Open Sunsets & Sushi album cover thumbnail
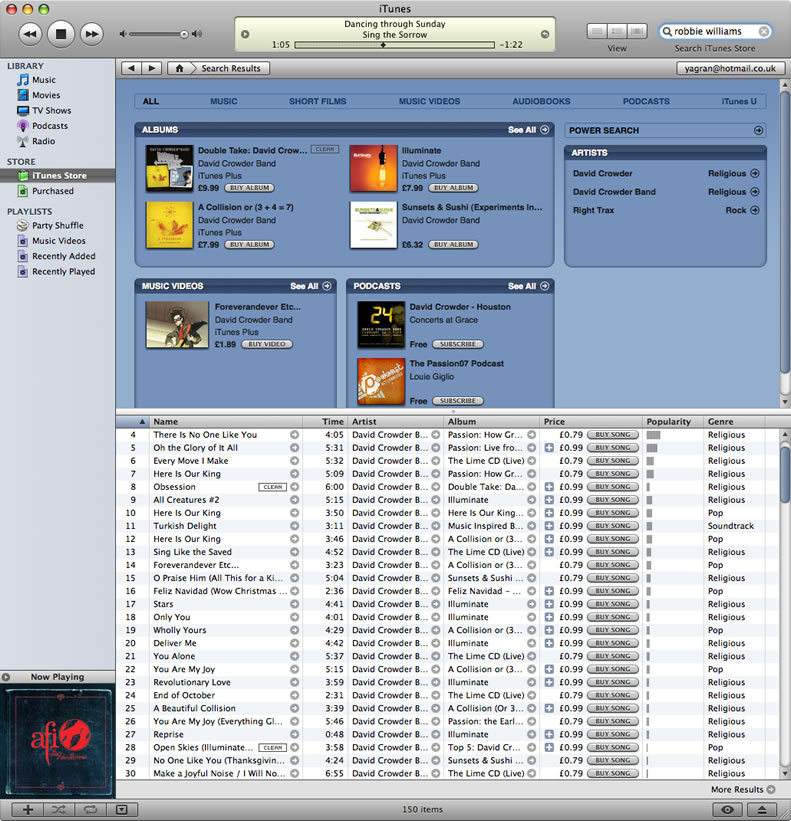This screenshot has height=821, width=791. [373, 225]
